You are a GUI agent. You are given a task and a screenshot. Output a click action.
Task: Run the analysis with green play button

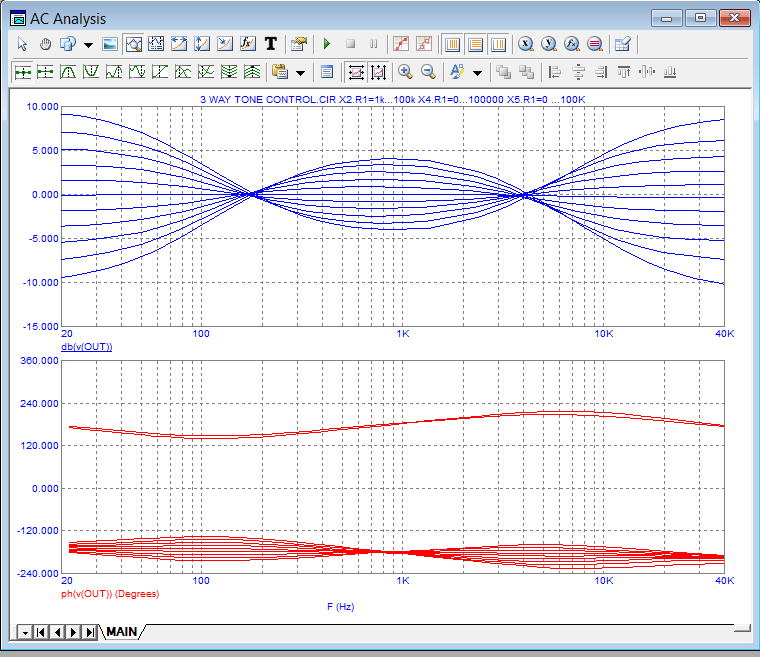tap(327, 44)
